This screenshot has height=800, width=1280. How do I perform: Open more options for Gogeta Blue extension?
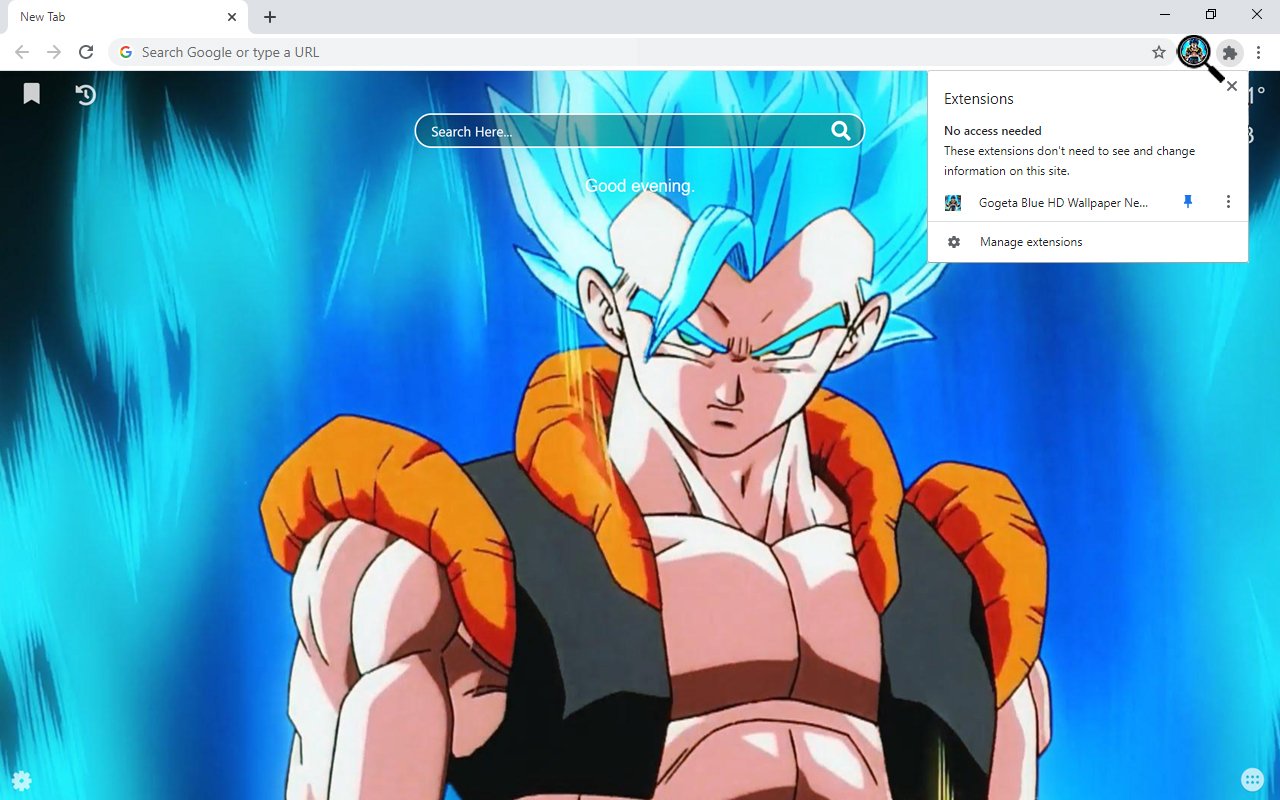point(1228,202)
